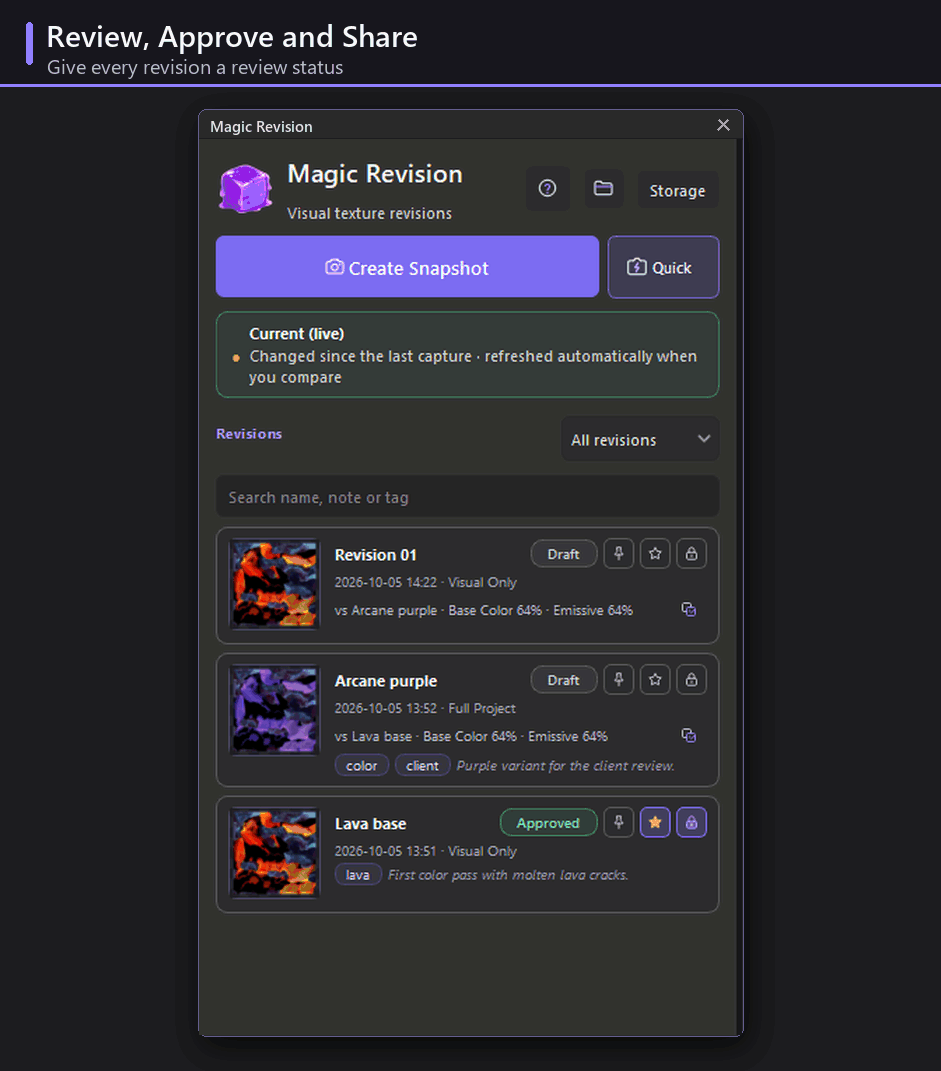Click the Lava base title text
Image resolution: width=941 pixels, height=1071 pixels.
click(x=371, y=824)
